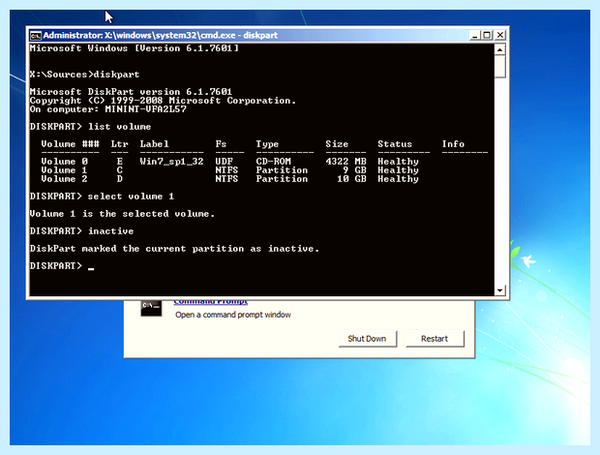Click the 'CD-ROM' type value
The width and height of the screenshot is (600, 455).
pyautogui.click(x=273, y=161)
